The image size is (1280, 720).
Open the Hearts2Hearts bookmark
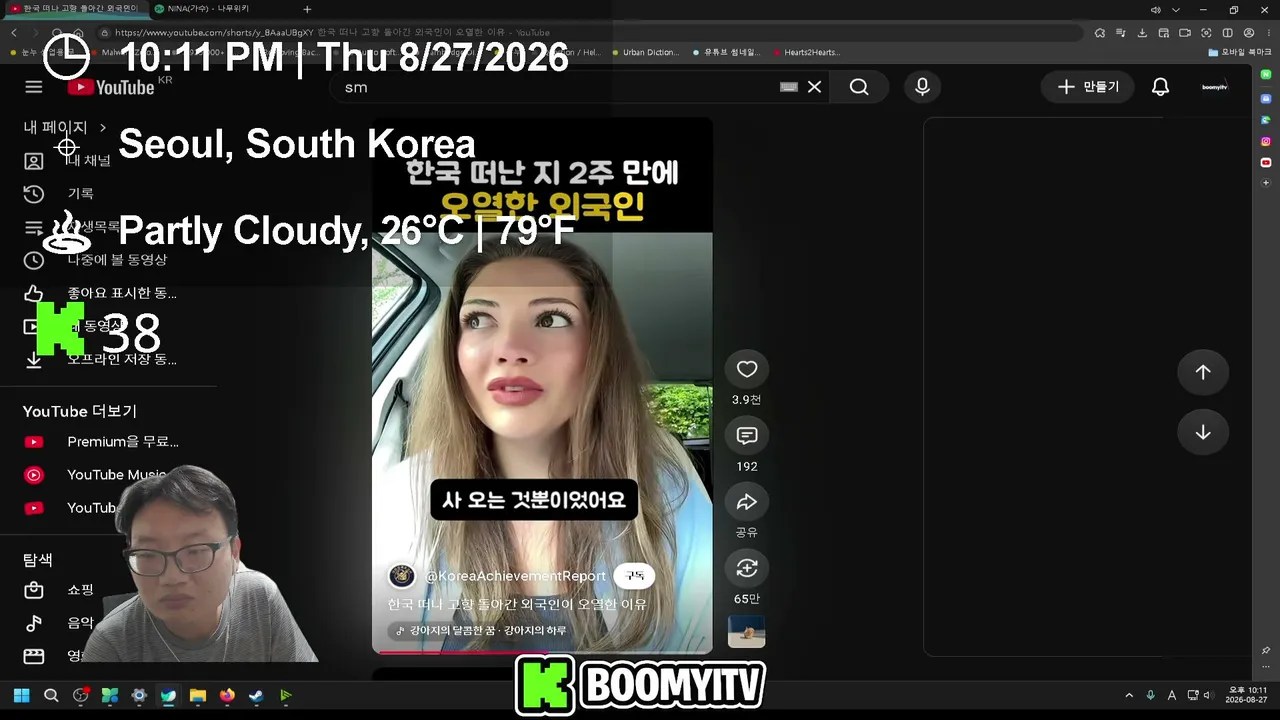pyautogui.click(x=806, y=52)
